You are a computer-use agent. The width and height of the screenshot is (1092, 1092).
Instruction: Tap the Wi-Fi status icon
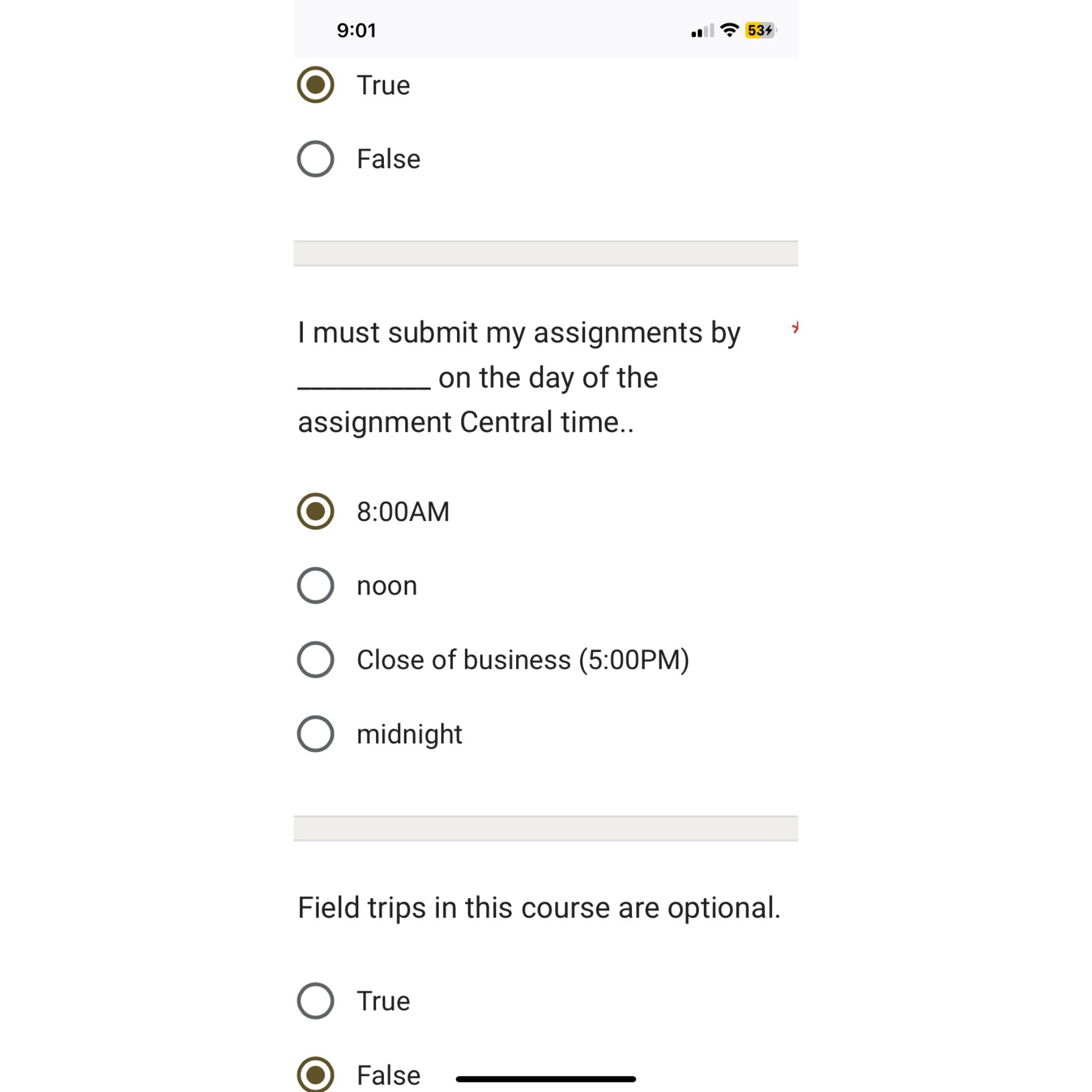[730, 30]
